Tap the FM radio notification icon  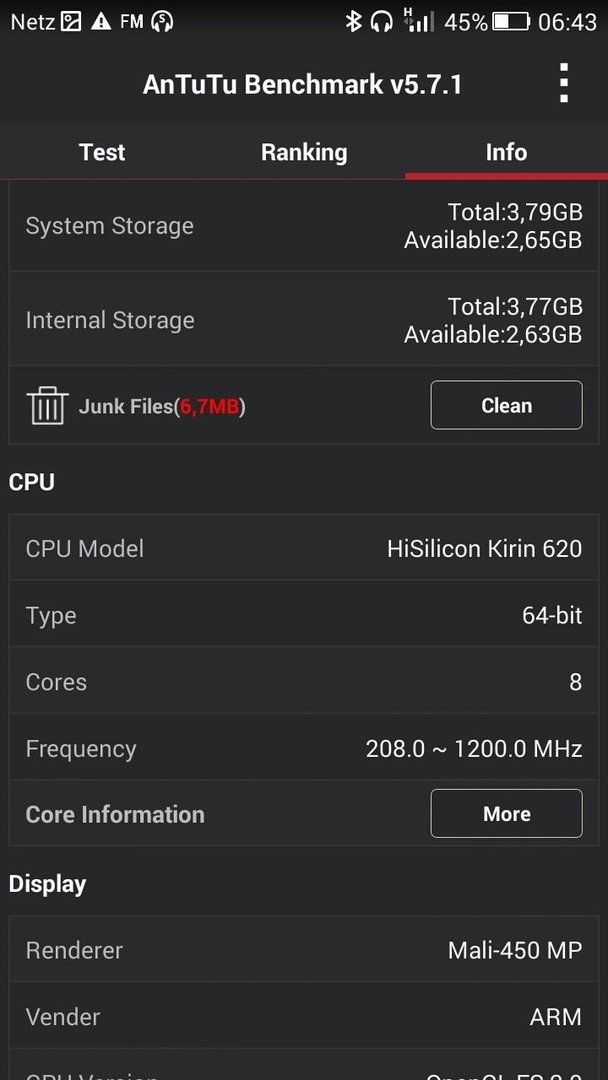[132, 22]
